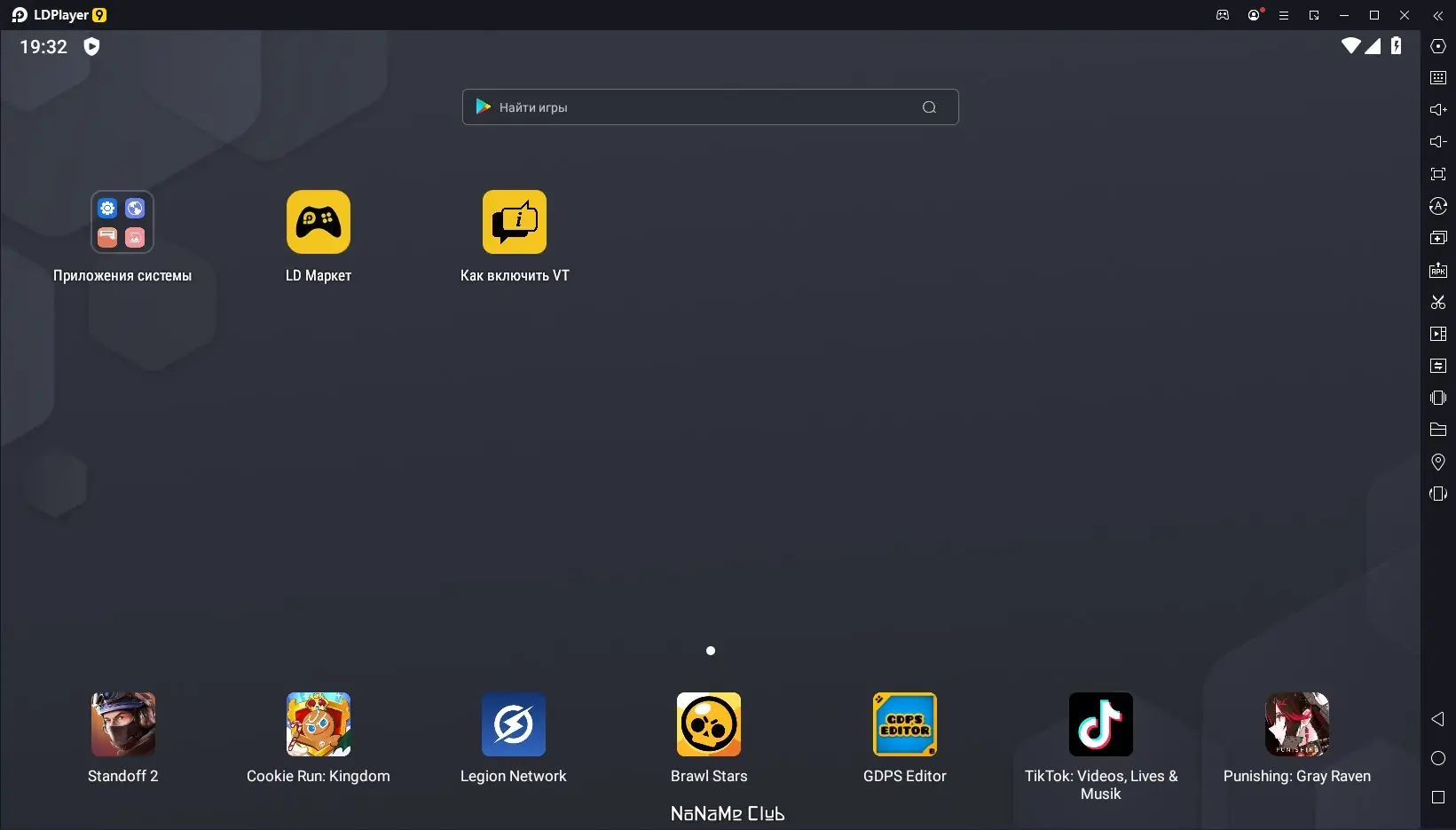Image resolution: width=1456 pixels, height=830 pixels.
Task: Tap the Android Back triangle button
Action: tap(1438, 719)
